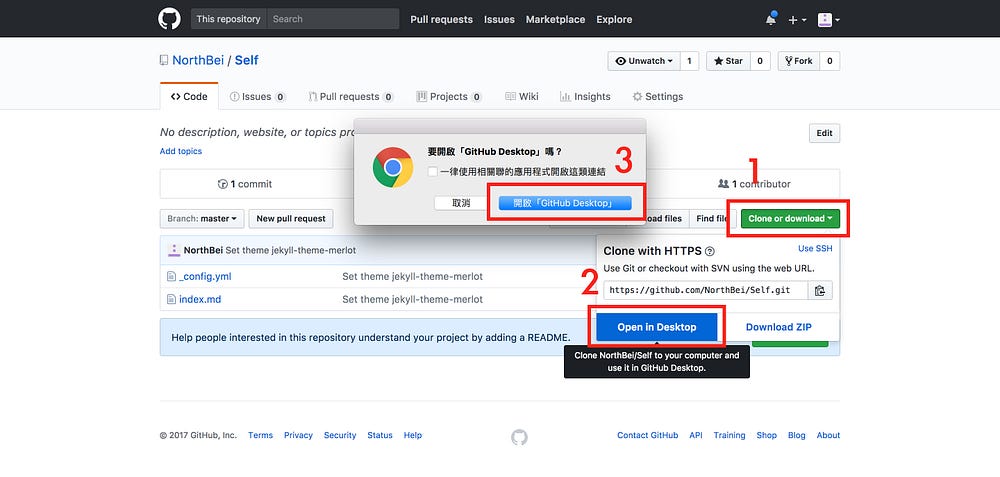Screen dimensions: 1000x477
Task: Open footer Terms link
Action: (260, 435)
